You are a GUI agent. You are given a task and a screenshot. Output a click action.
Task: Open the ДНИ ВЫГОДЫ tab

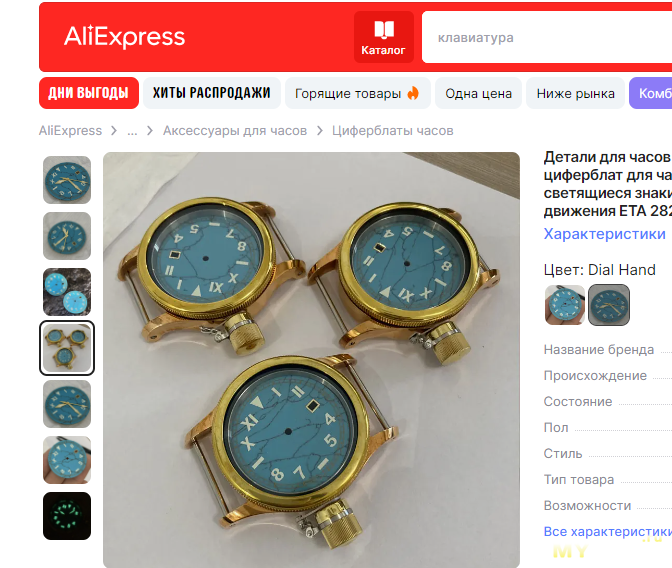89,93
